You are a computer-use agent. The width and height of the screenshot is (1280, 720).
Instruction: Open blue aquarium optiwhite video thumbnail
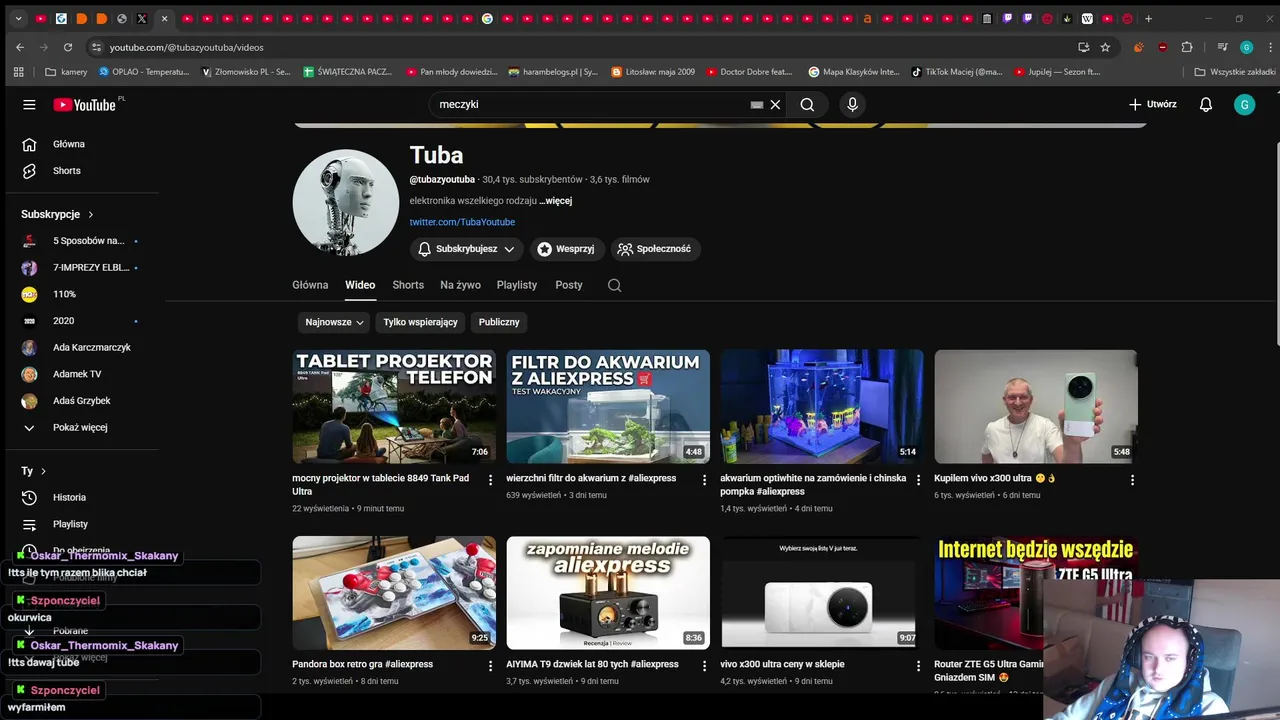coord(822,406)
